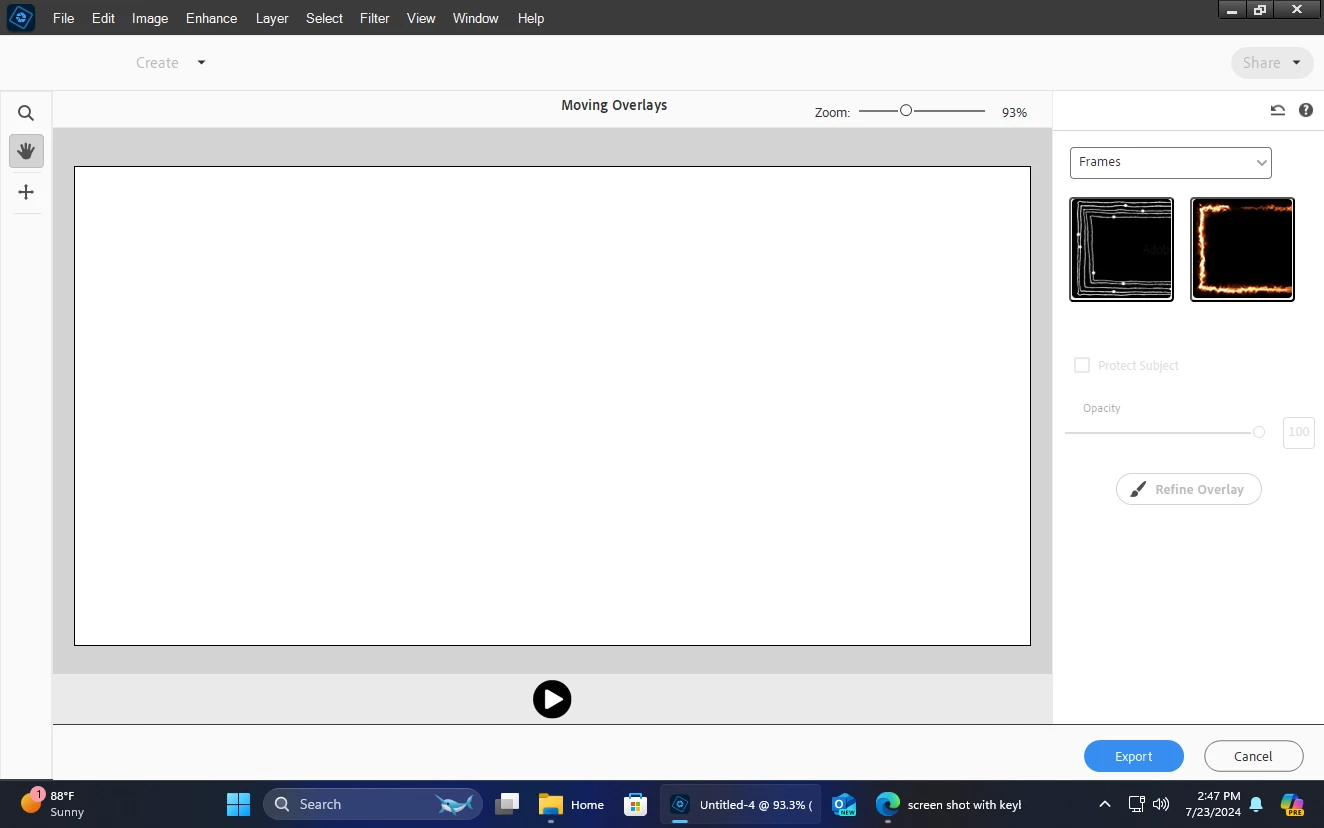Screen dimensions: 1324x828
Task: Click the clock showing 2:47 PM
Action: click(1213, 804)
